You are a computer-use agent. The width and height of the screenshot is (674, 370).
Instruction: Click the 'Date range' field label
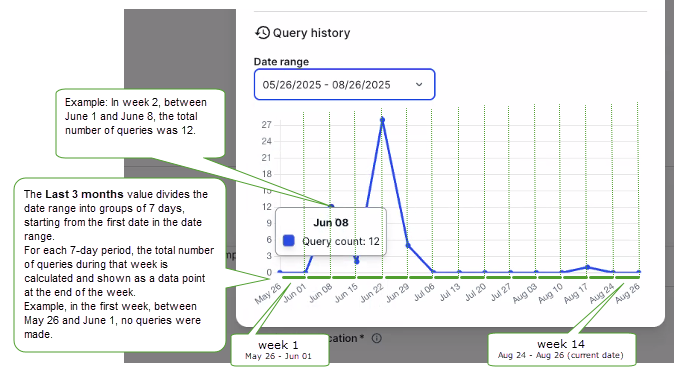pos(281,61)
